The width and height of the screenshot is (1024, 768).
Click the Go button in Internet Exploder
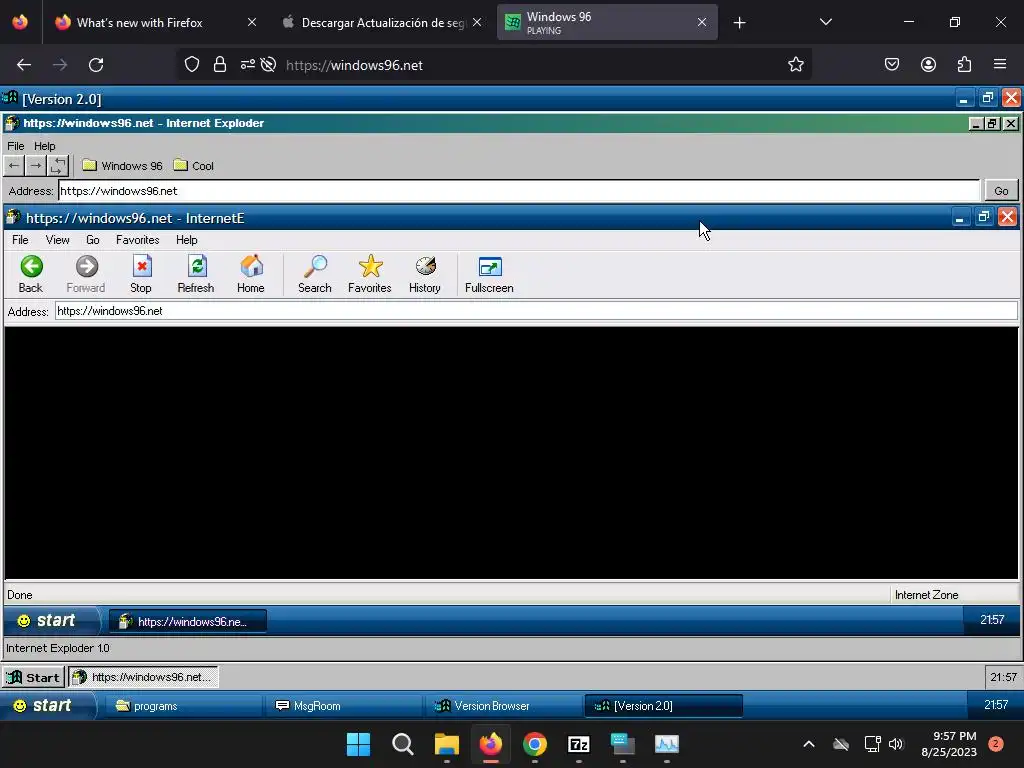click(x=1001, y=191)
